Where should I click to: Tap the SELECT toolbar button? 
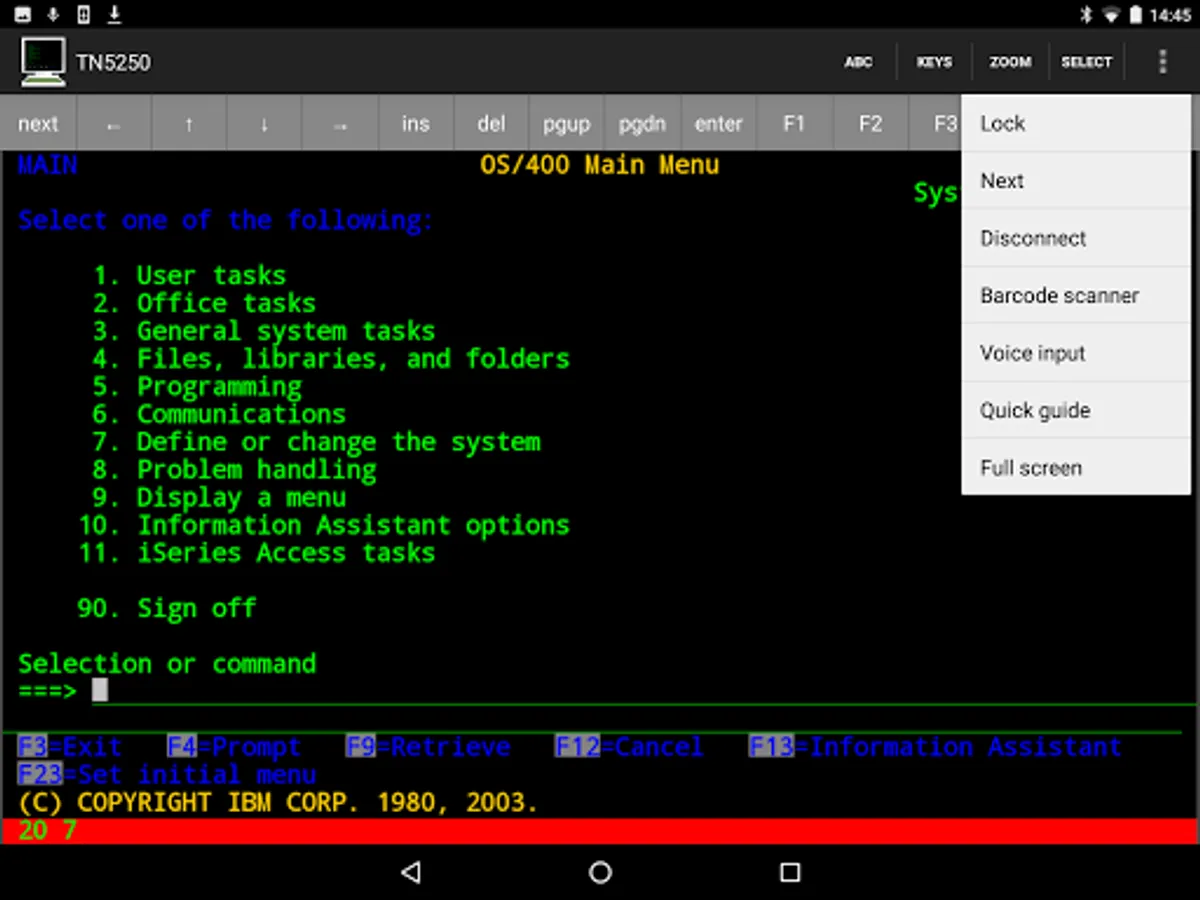tap(1086, 62)
